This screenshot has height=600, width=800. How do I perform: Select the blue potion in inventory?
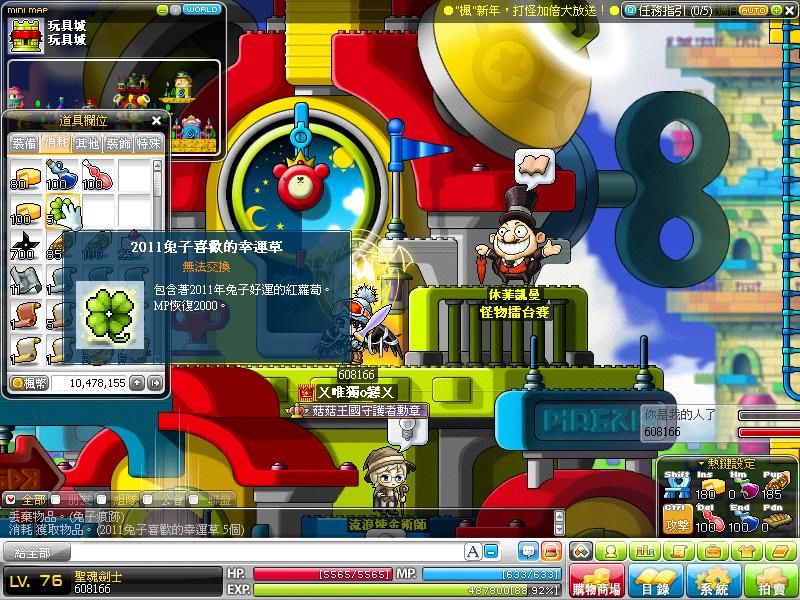pyautogui.click(x=62, y=176)
